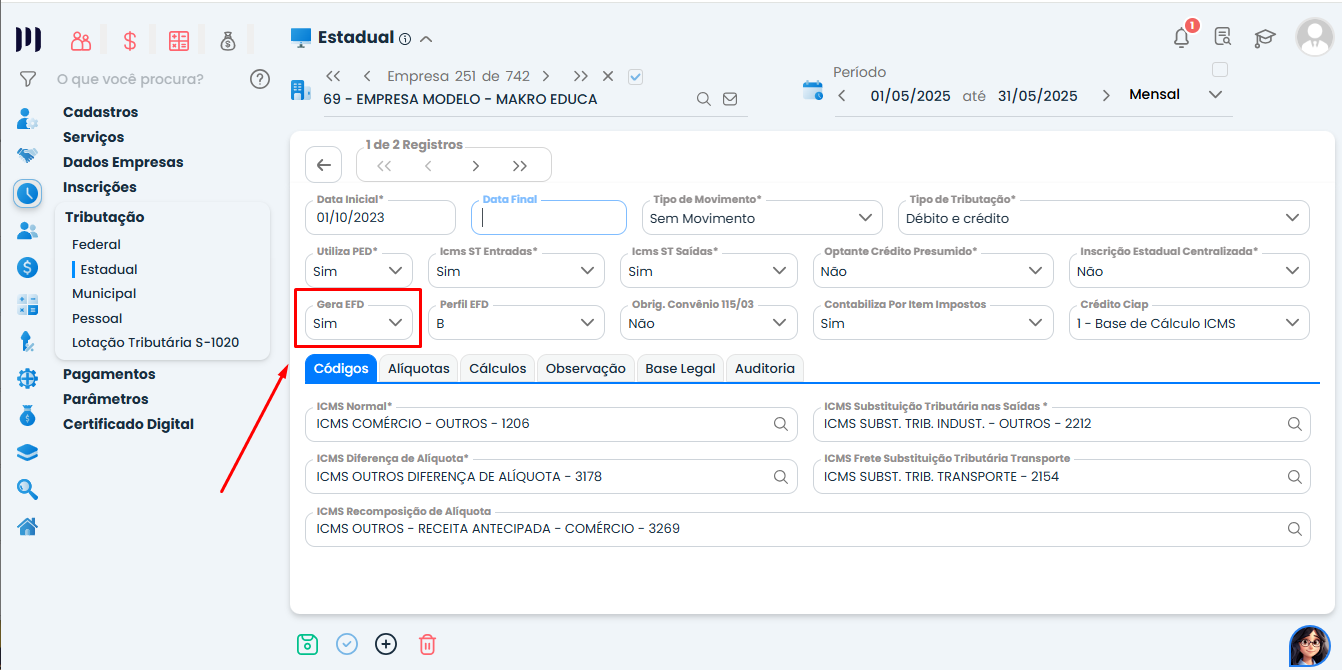Toggle the checkbox above the Mensal dropdown
This screenshot has height=670, width=1342.
[x=1219, y=70]
